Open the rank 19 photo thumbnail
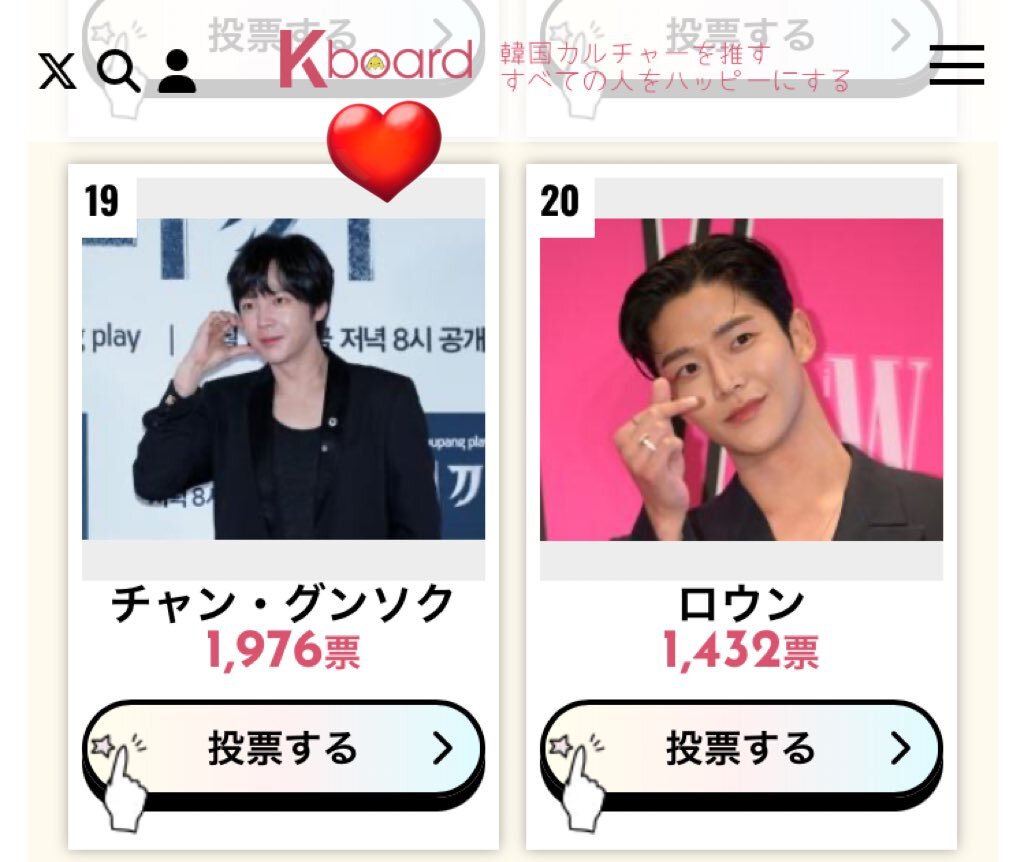Image resolution: width=1024 pixels, height=862 pixels. (283, 379)
